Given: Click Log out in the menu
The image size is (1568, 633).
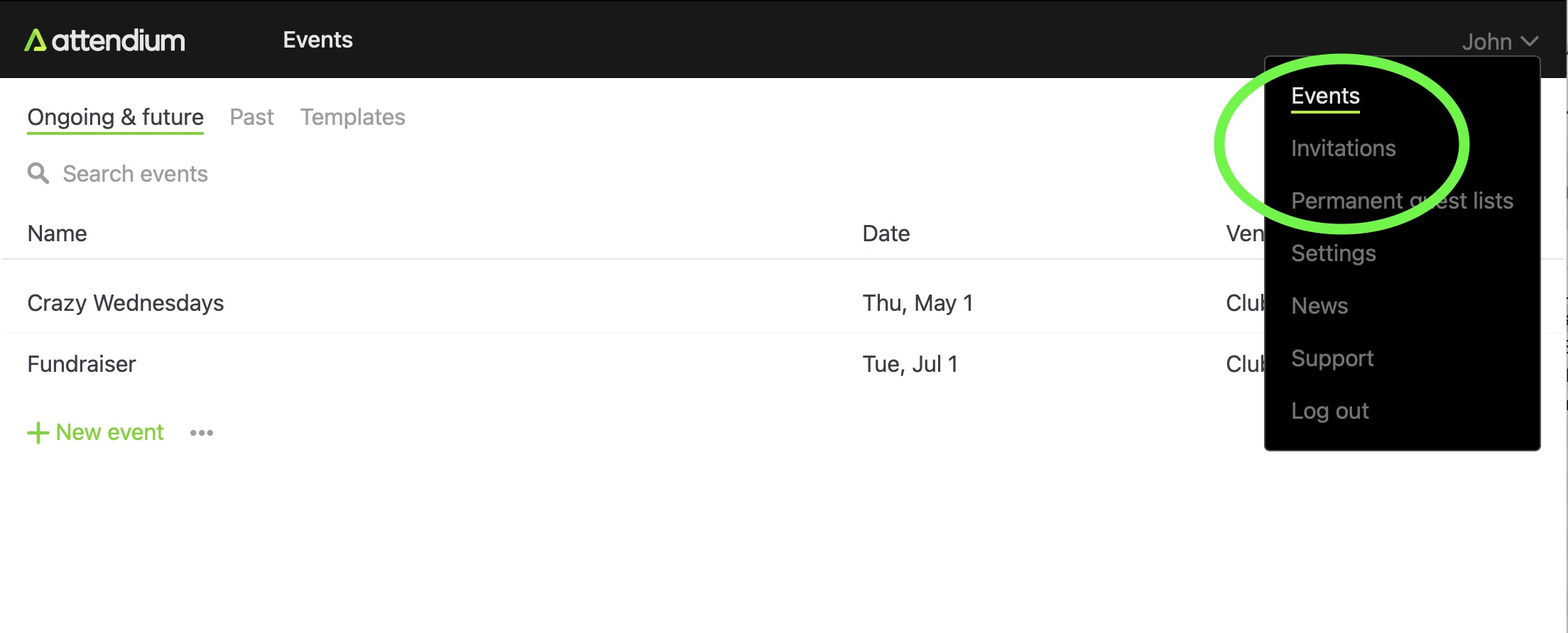Looking at the screenshot, I should click(1329, 411).
